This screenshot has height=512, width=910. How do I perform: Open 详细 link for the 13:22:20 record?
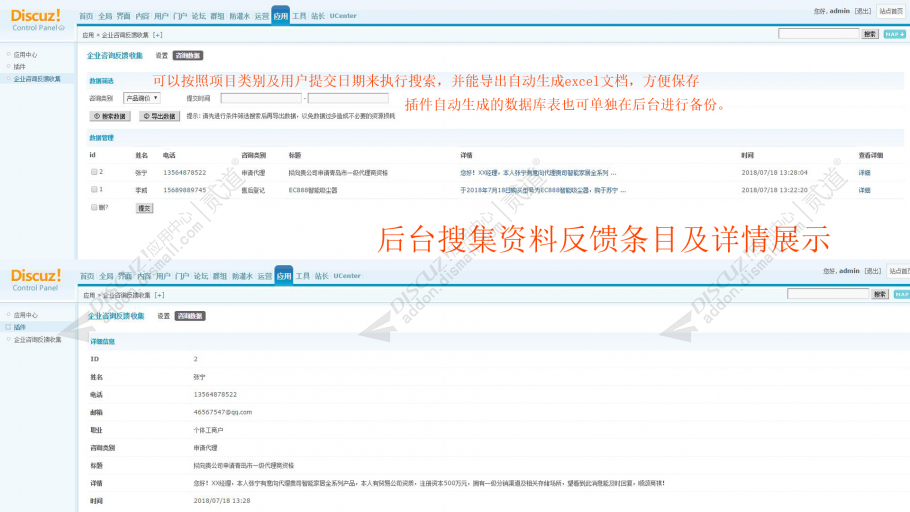864,190
